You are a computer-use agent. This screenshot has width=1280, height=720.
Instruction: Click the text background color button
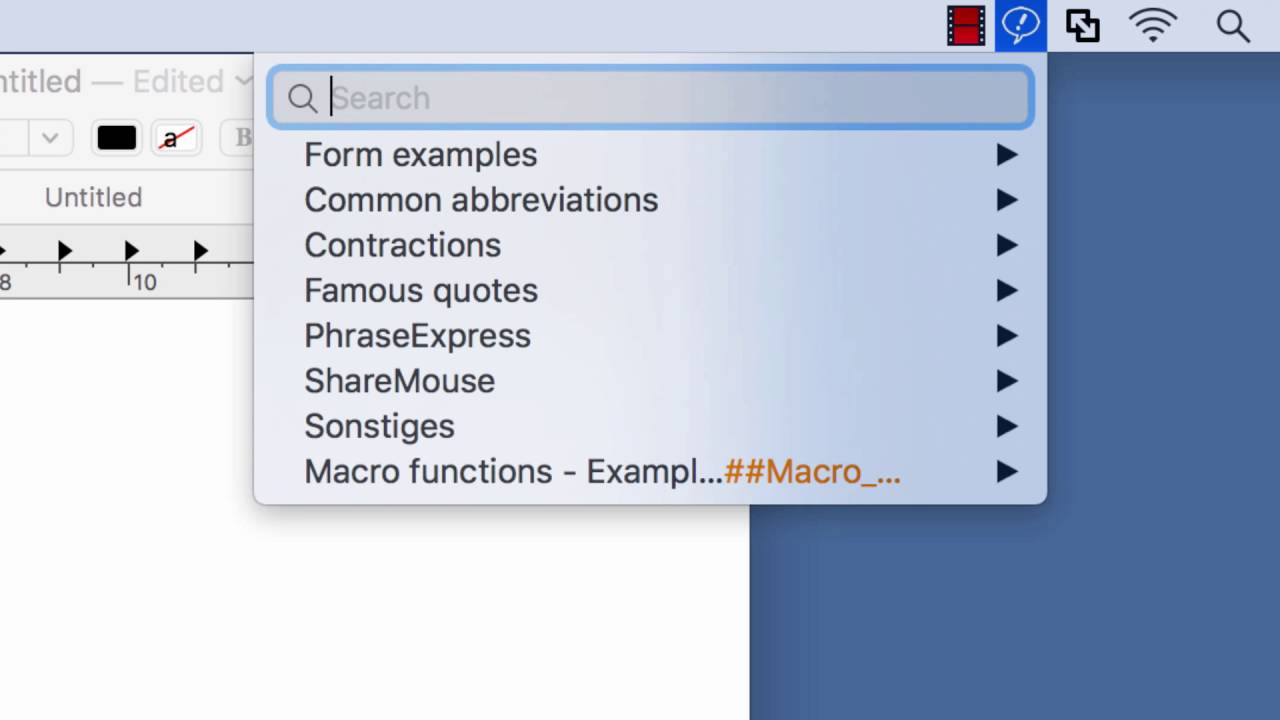click(176, 138)
